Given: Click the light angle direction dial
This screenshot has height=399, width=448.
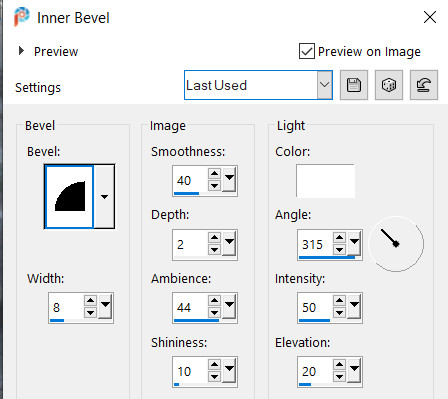Looking at the screenshot, I should 396,244.
